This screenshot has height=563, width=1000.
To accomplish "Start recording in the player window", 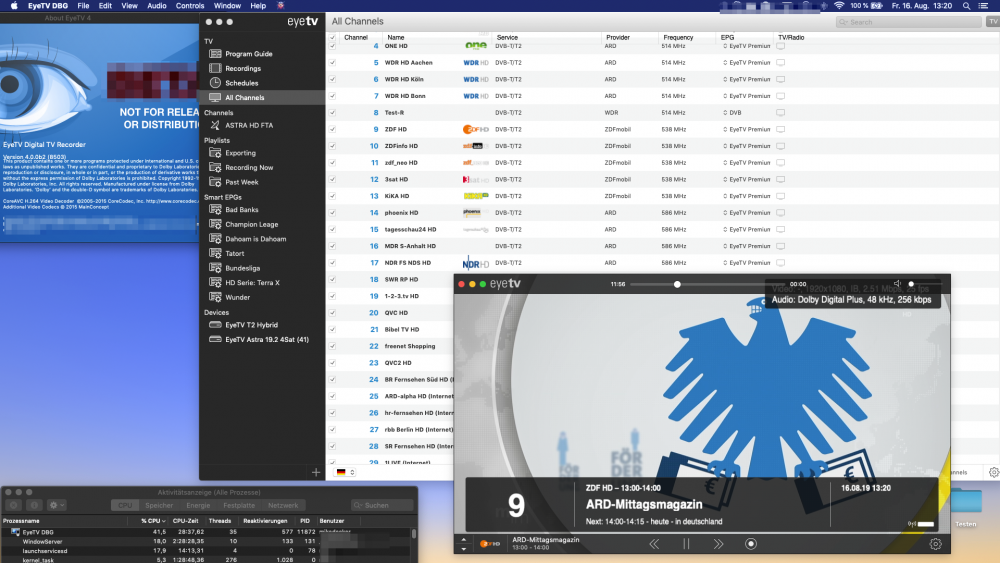I will click(751, 544).
